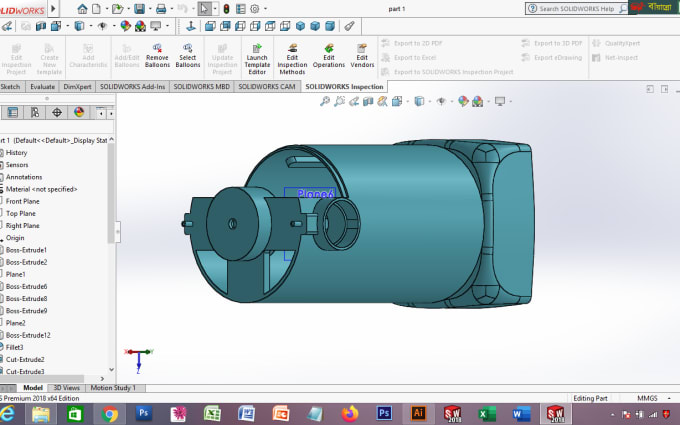Click the Apply Scene icon in top toolbar
The width and height of the screenshot is (680, 425).
140,26
